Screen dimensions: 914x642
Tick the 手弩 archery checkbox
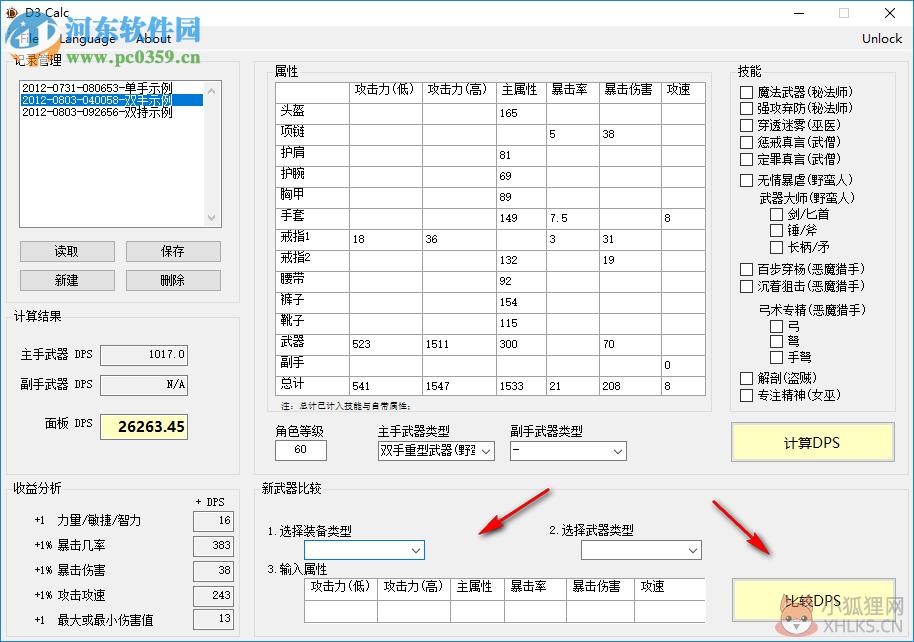tap(776, 357)
